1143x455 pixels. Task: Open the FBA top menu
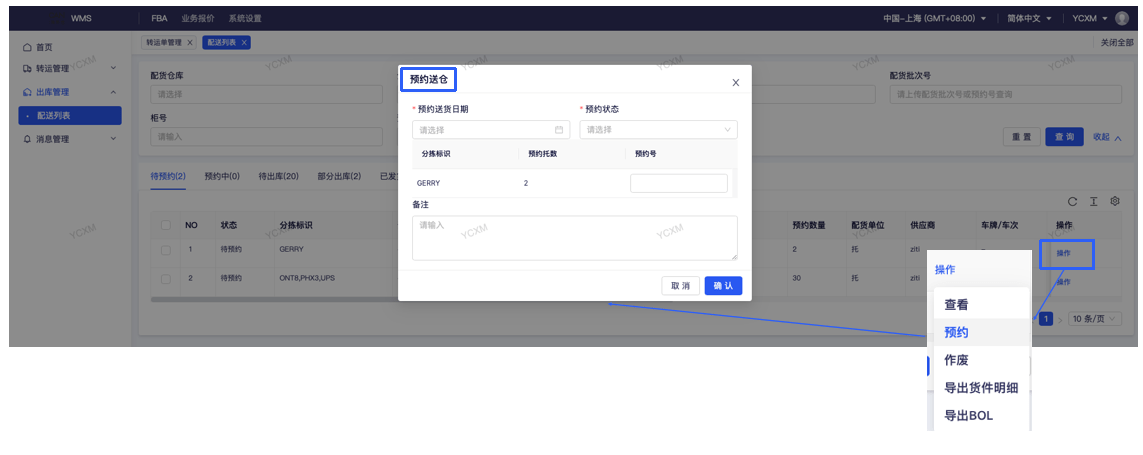[159, 18]
